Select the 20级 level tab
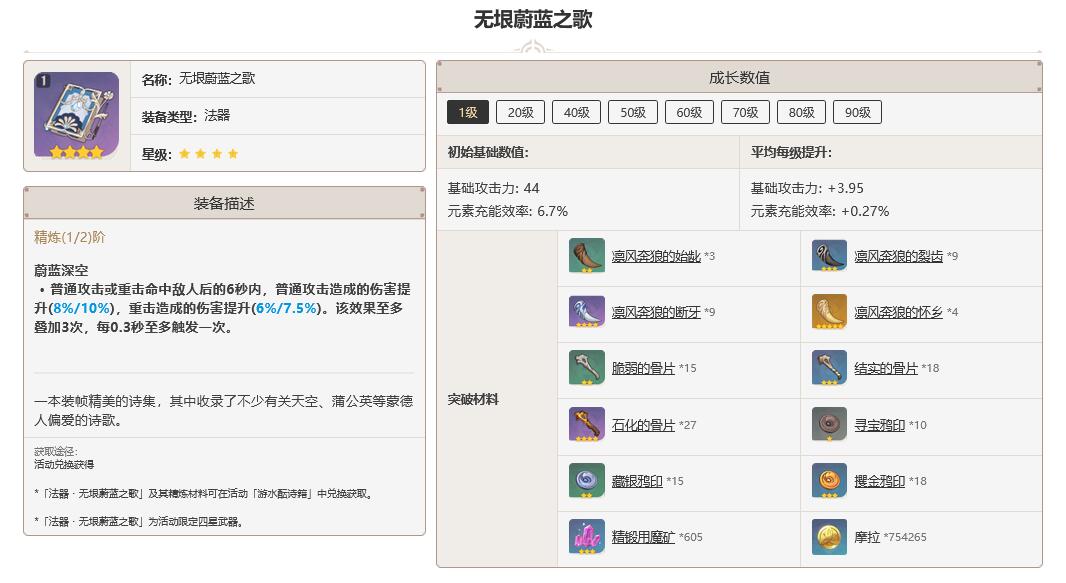 [521, 112]
